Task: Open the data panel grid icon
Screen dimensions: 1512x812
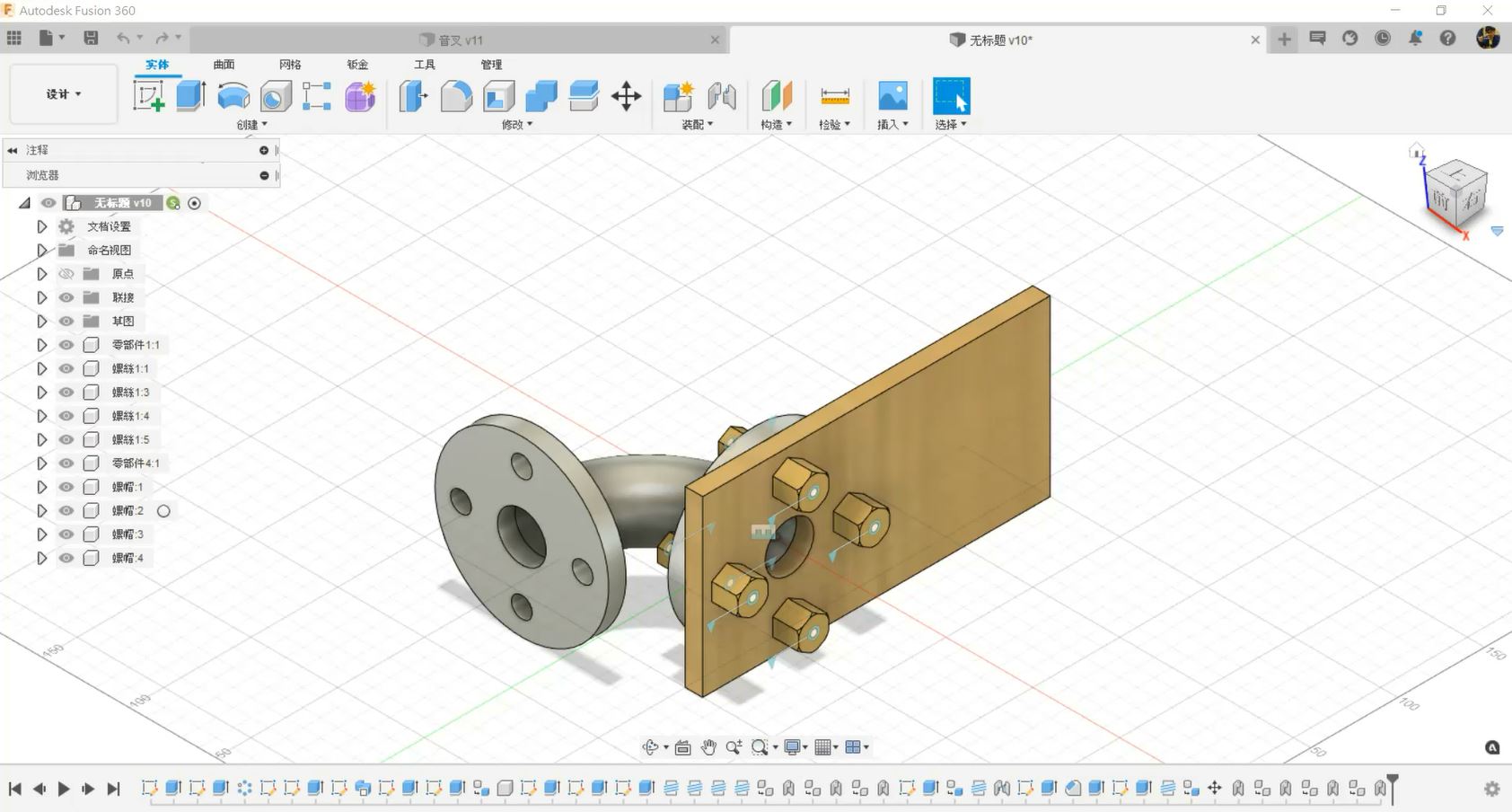Action: click(14, 38)
